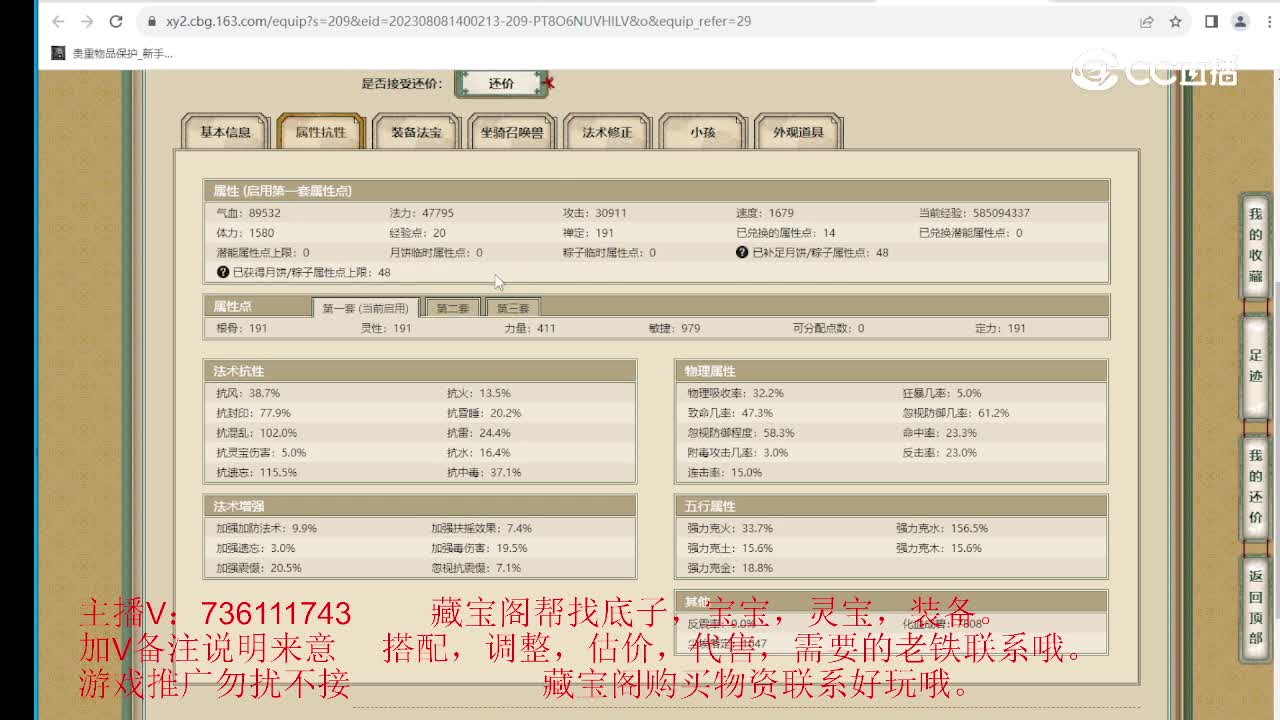Click the 还价 button
This screenshot has width=1280, height=720.
click(503, 84)
